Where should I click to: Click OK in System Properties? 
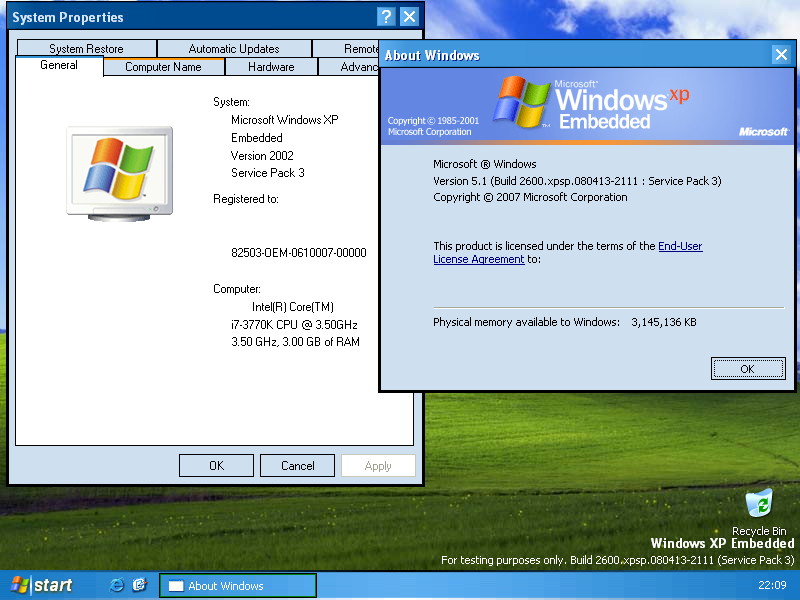coord(216,465)
